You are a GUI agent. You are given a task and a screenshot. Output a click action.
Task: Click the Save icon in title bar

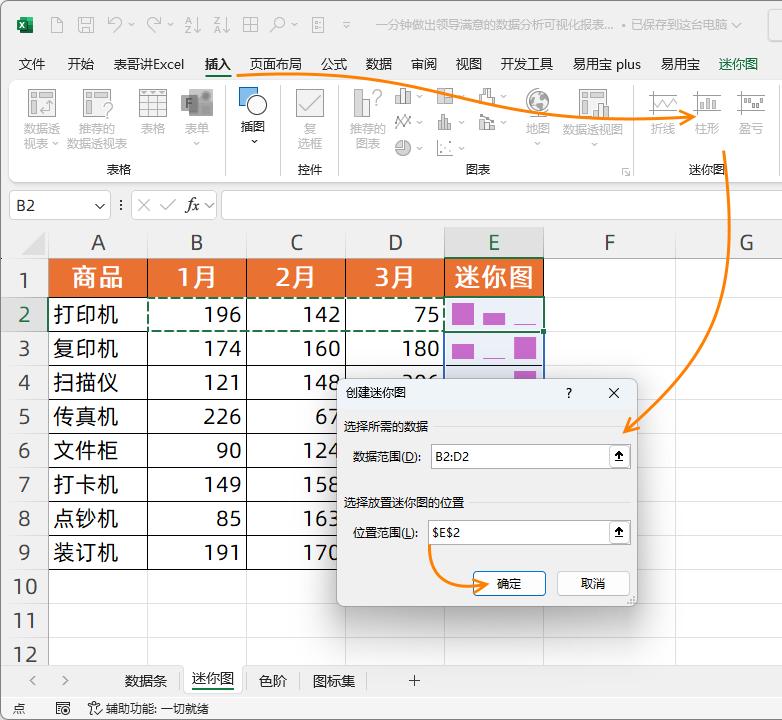(x=86, y=25)
